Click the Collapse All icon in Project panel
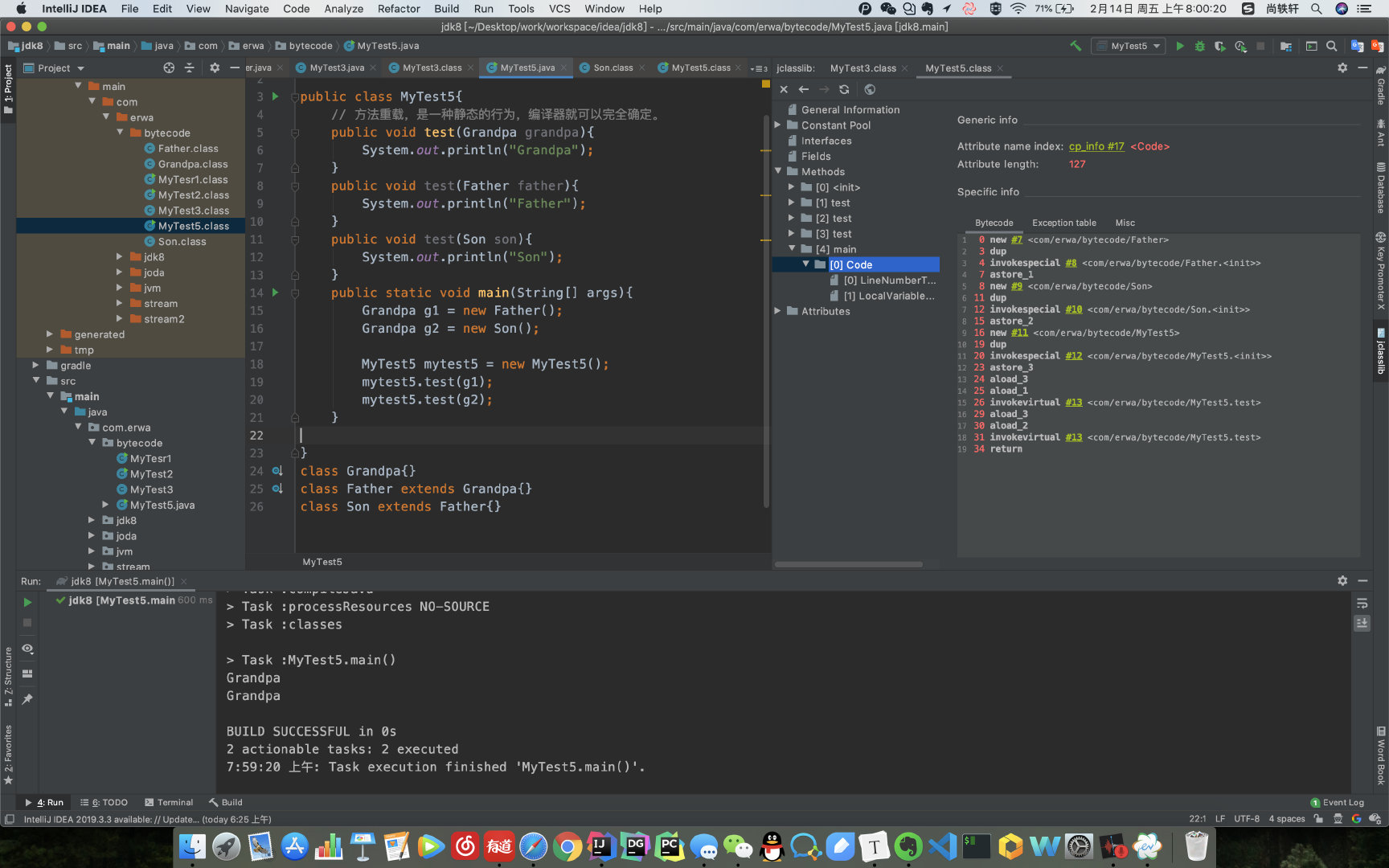 [190, 68]
